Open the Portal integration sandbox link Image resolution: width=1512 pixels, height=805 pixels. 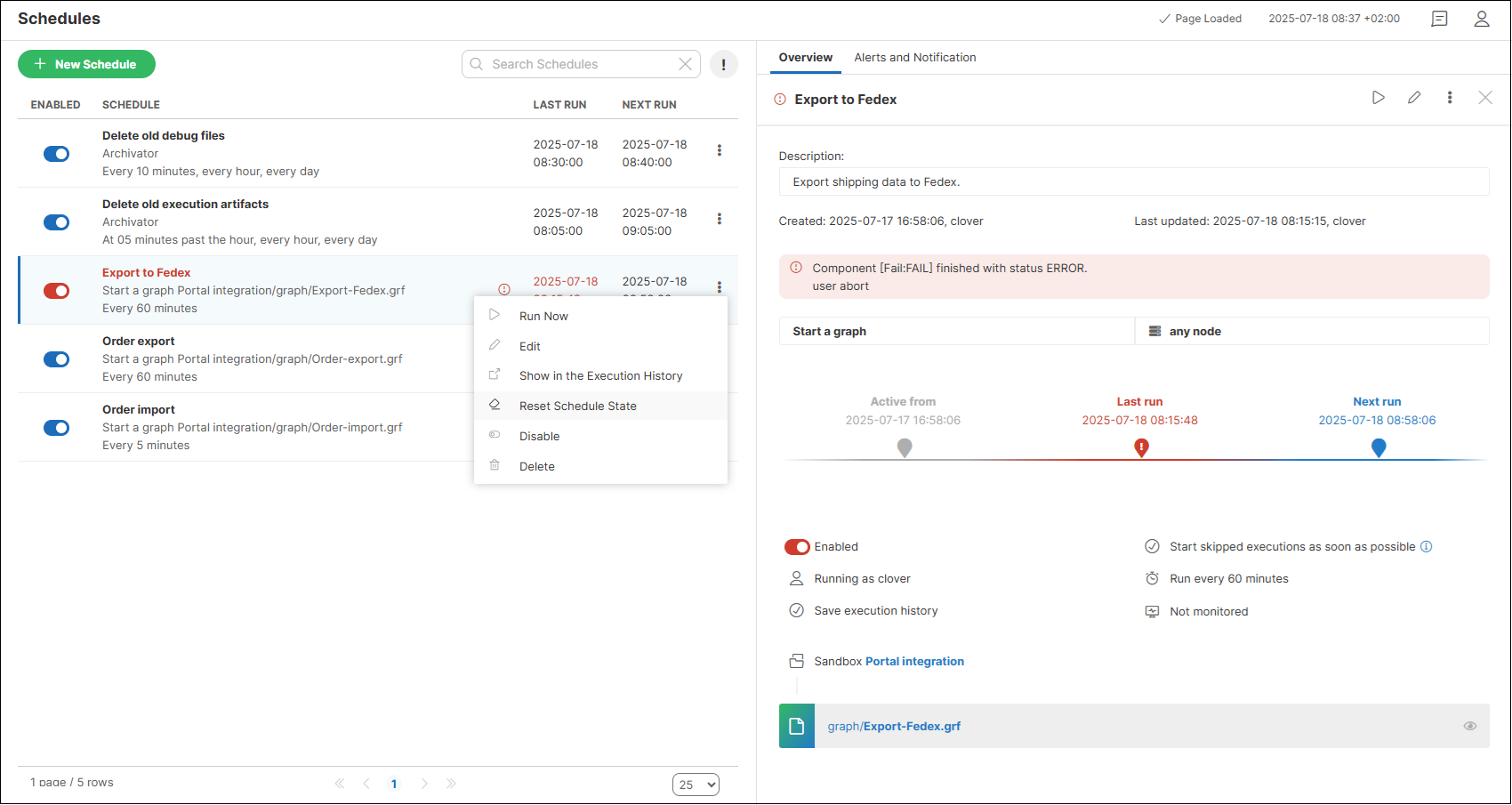click(914, 662)
